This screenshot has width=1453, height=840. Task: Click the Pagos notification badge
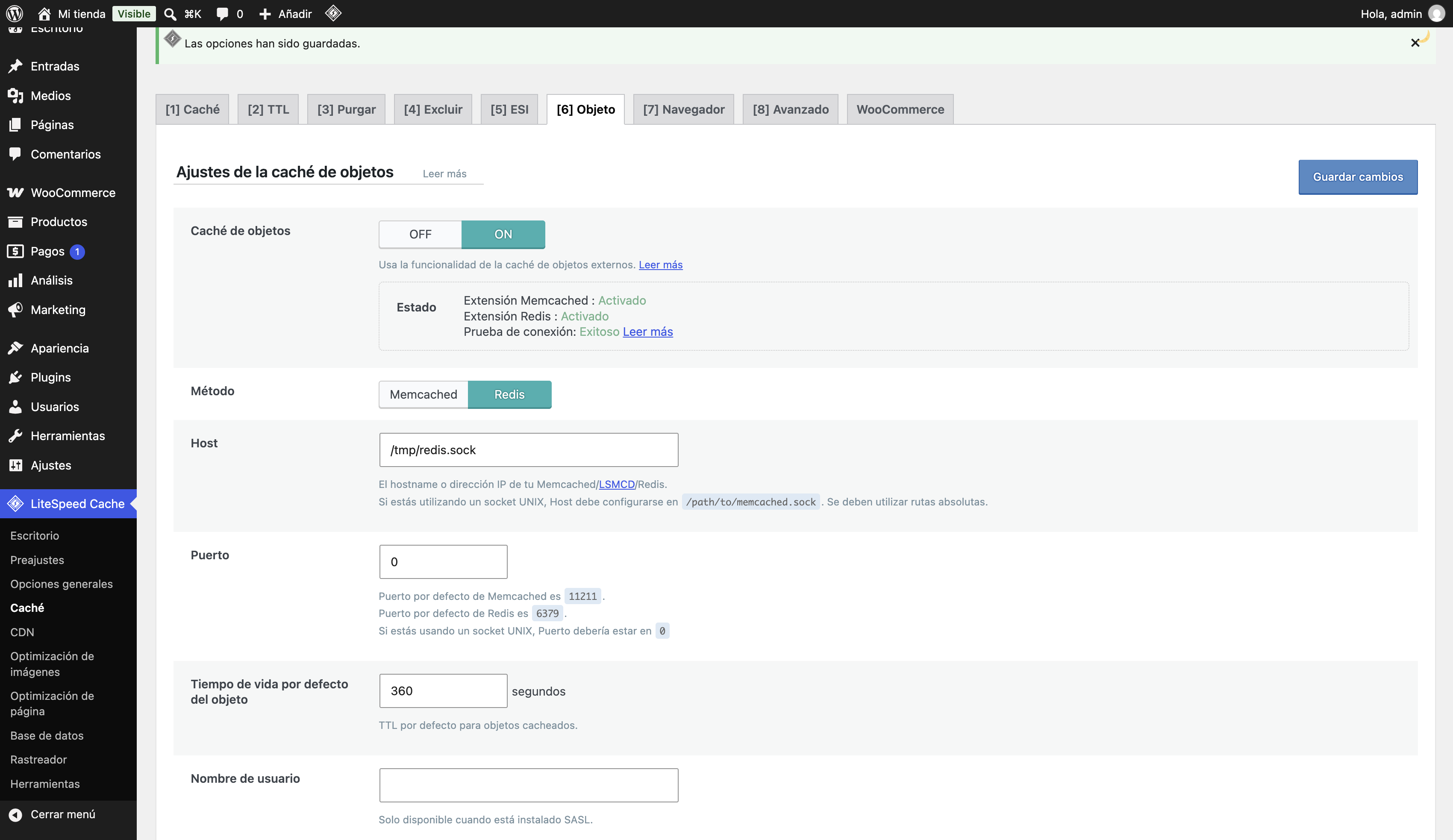(77, 252)
